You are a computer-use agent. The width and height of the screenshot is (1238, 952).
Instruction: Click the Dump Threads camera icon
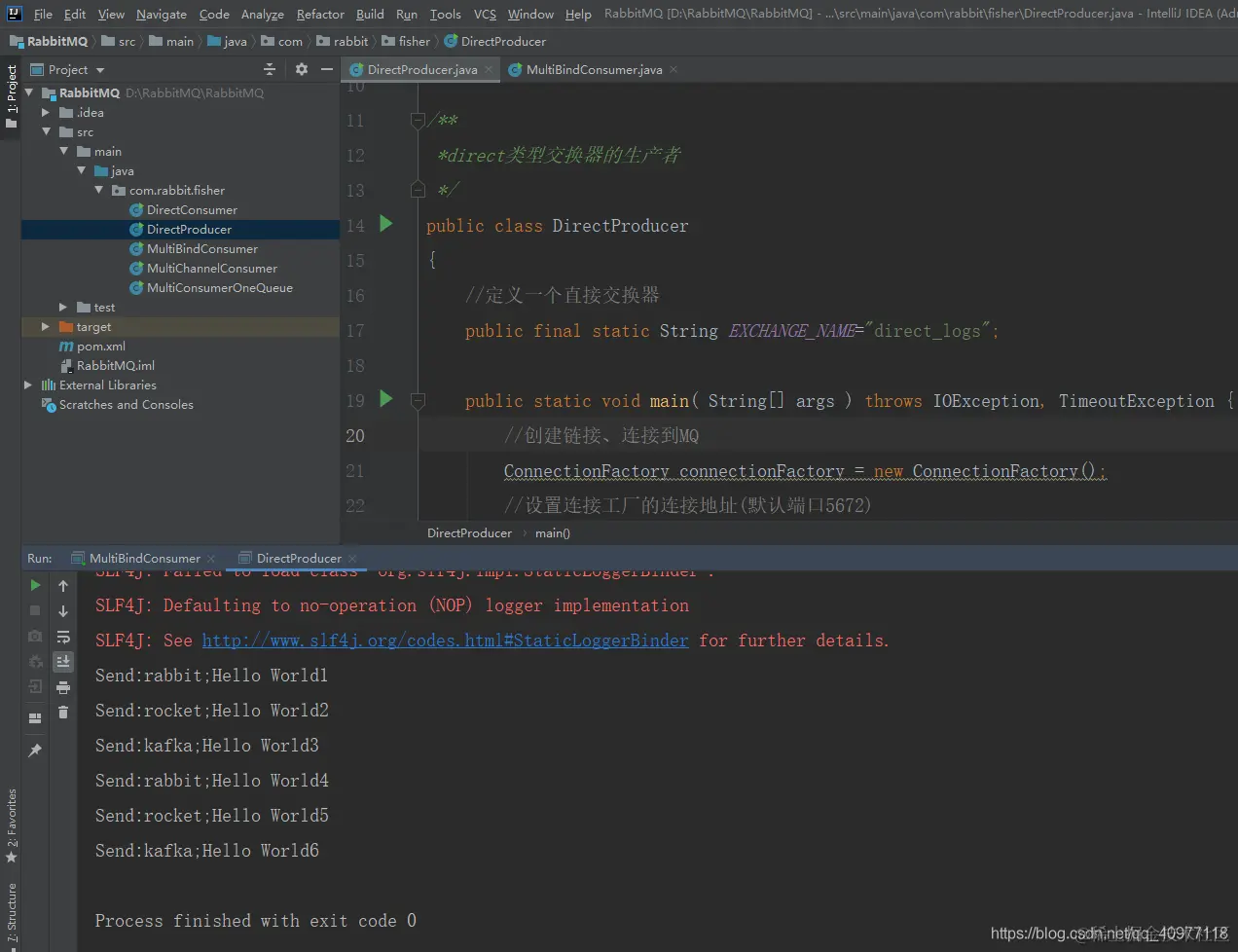point(35,636)
